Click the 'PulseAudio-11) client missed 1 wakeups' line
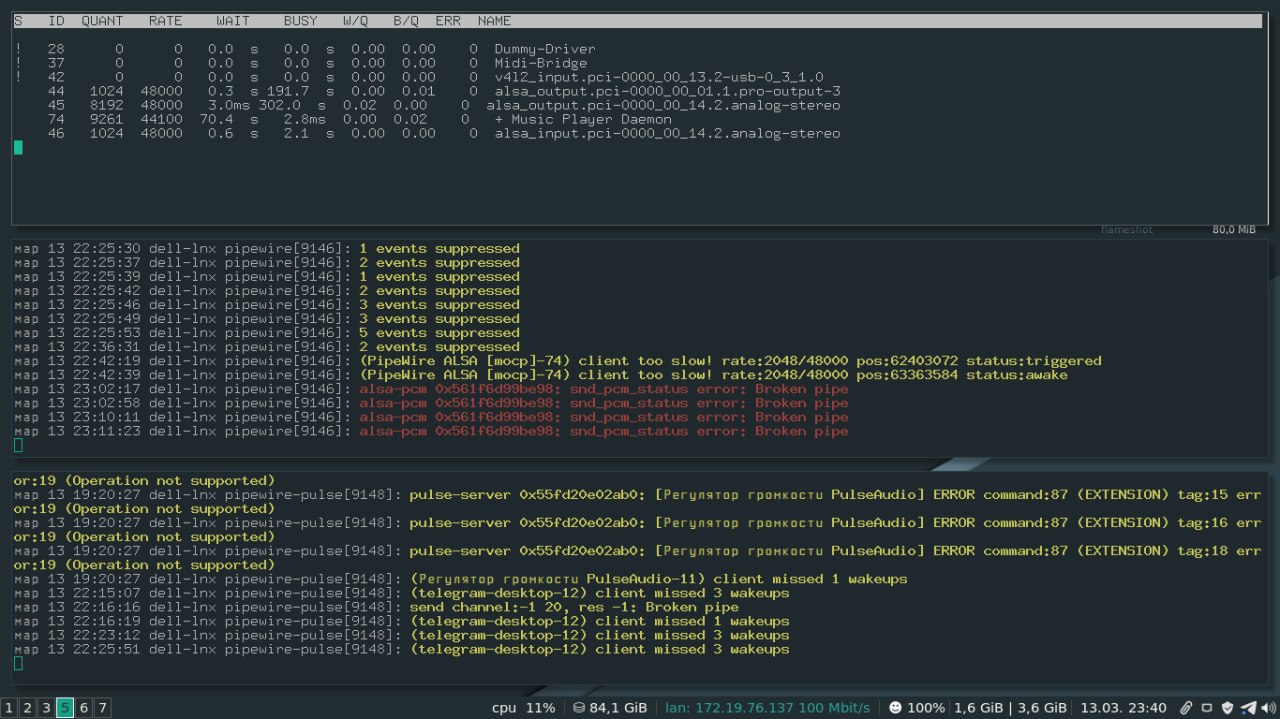Viewport: 1280px width, 719px height. tap(461, 579)
